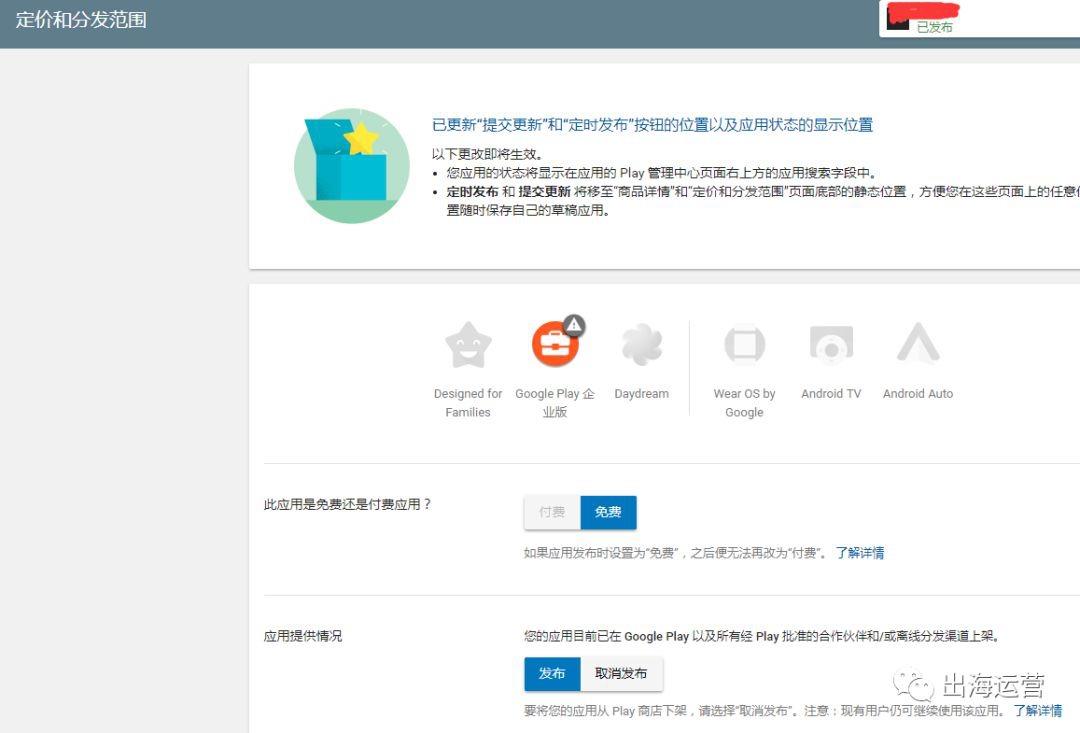Click the blue announcement heading about button positions
This screenshot has width=1080, height=733.
tap(652, 125)
